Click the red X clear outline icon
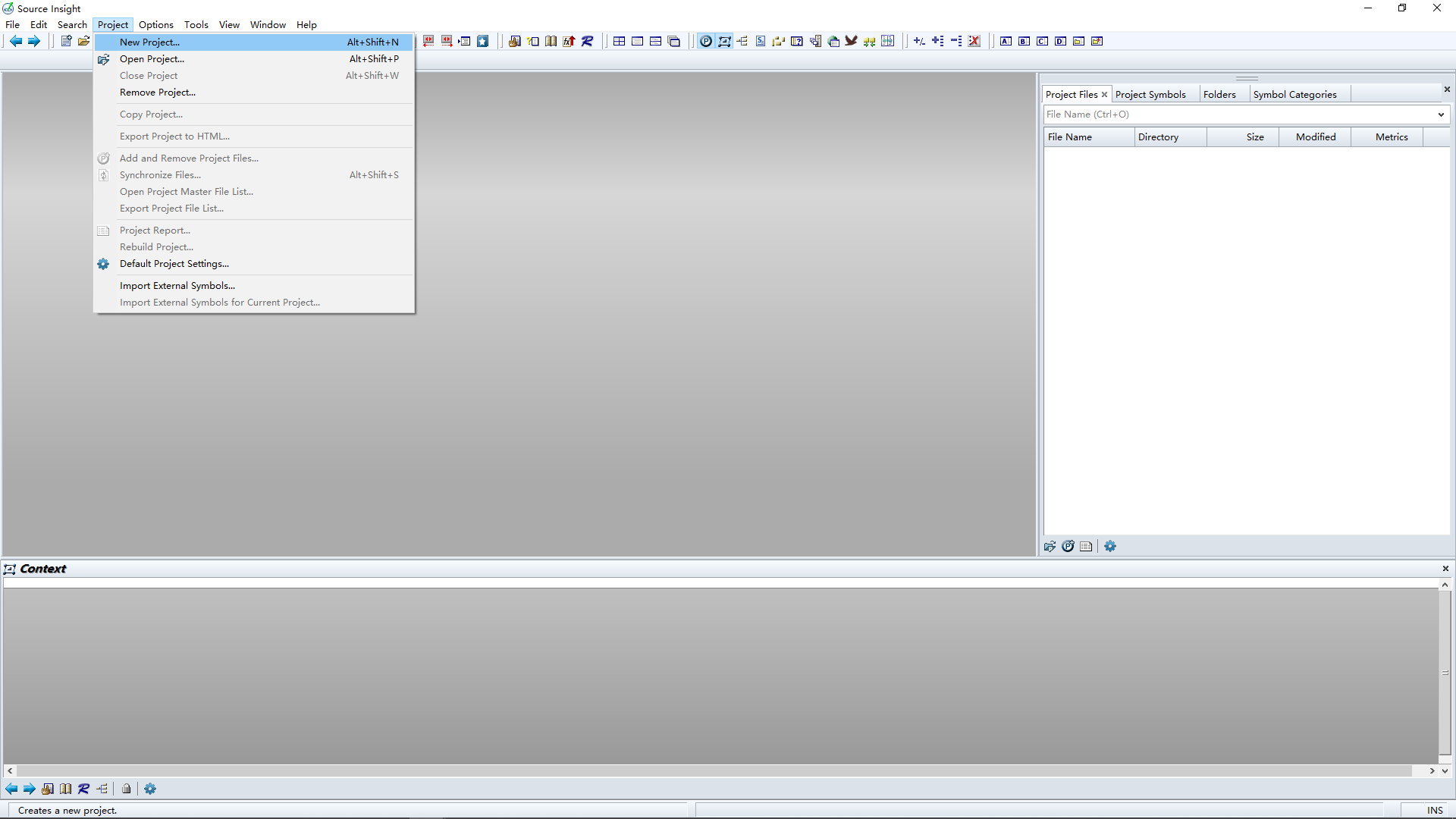Viewport: 1456px width, 819px height. pos(974,41)
